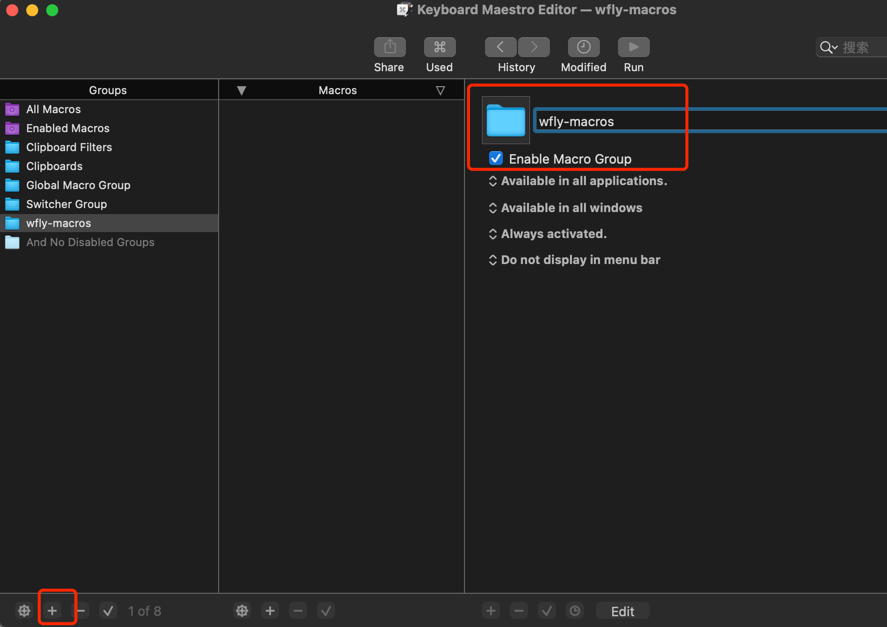Select Switcher Group
Image resolution: width=887 pixels, height=627 pixels.
pyautogui.click(x=109, y=204)
